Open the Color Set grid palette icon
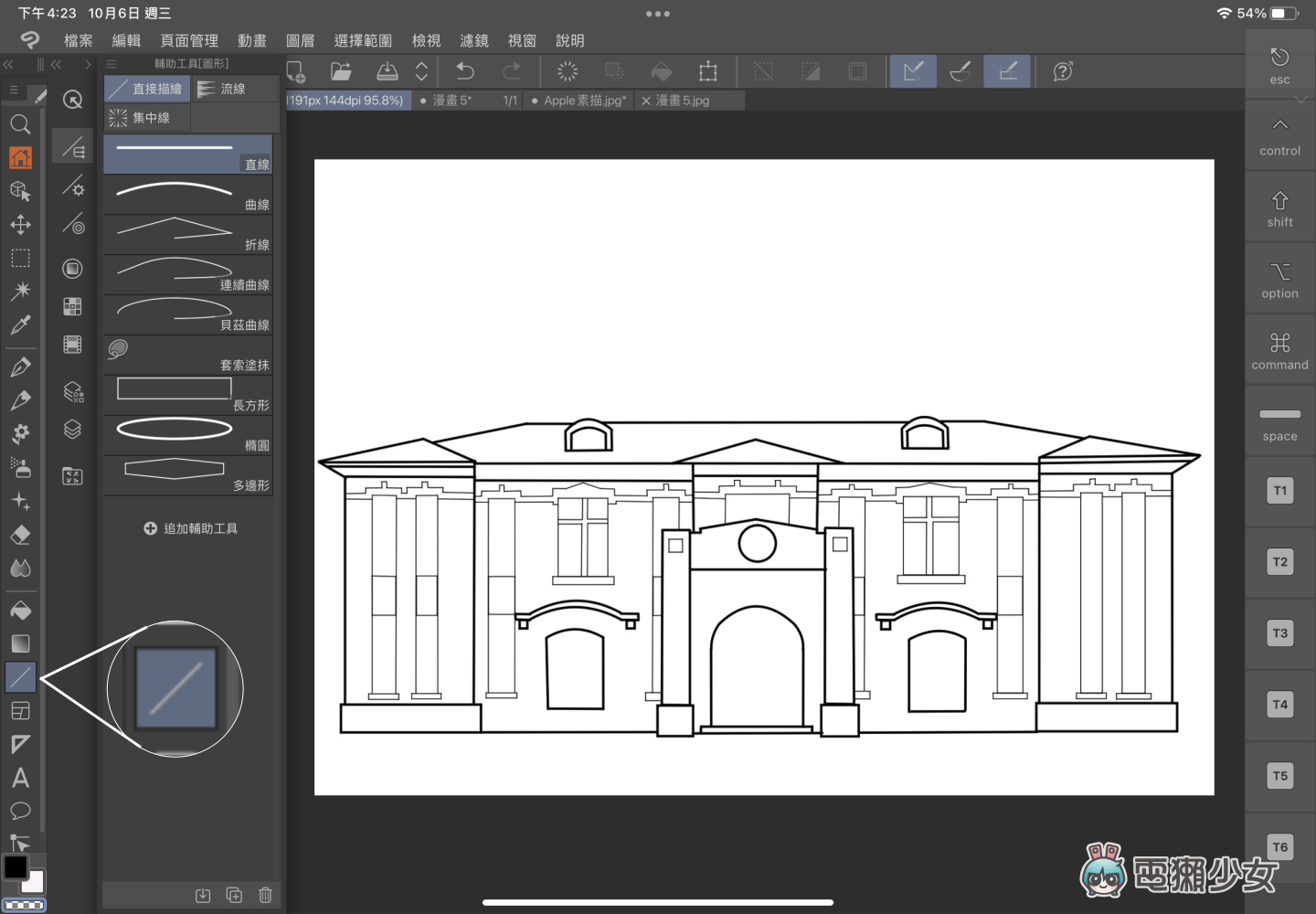This screenshot has height=914, width=1316. (72, 306)
